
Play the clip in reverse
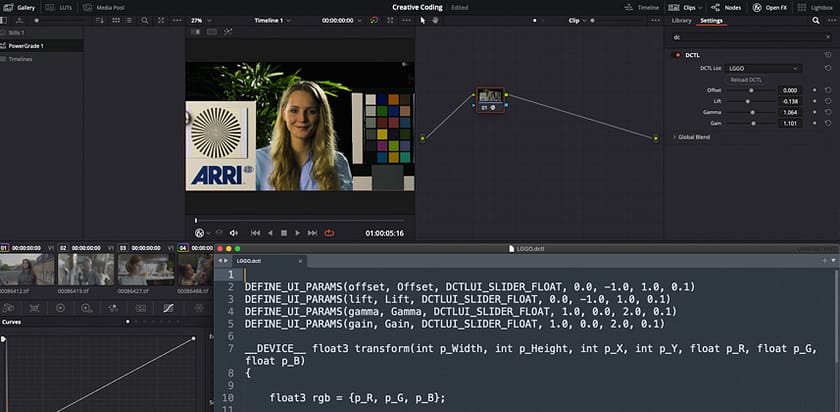click(x=270, y=233)
